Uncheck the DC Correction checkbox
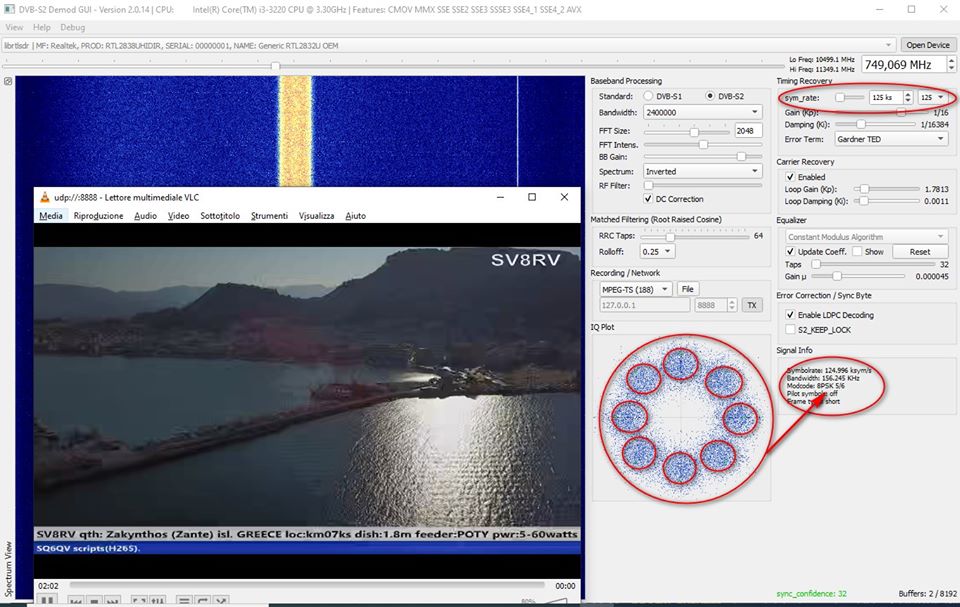960x607 pixels. pos(647,199)
